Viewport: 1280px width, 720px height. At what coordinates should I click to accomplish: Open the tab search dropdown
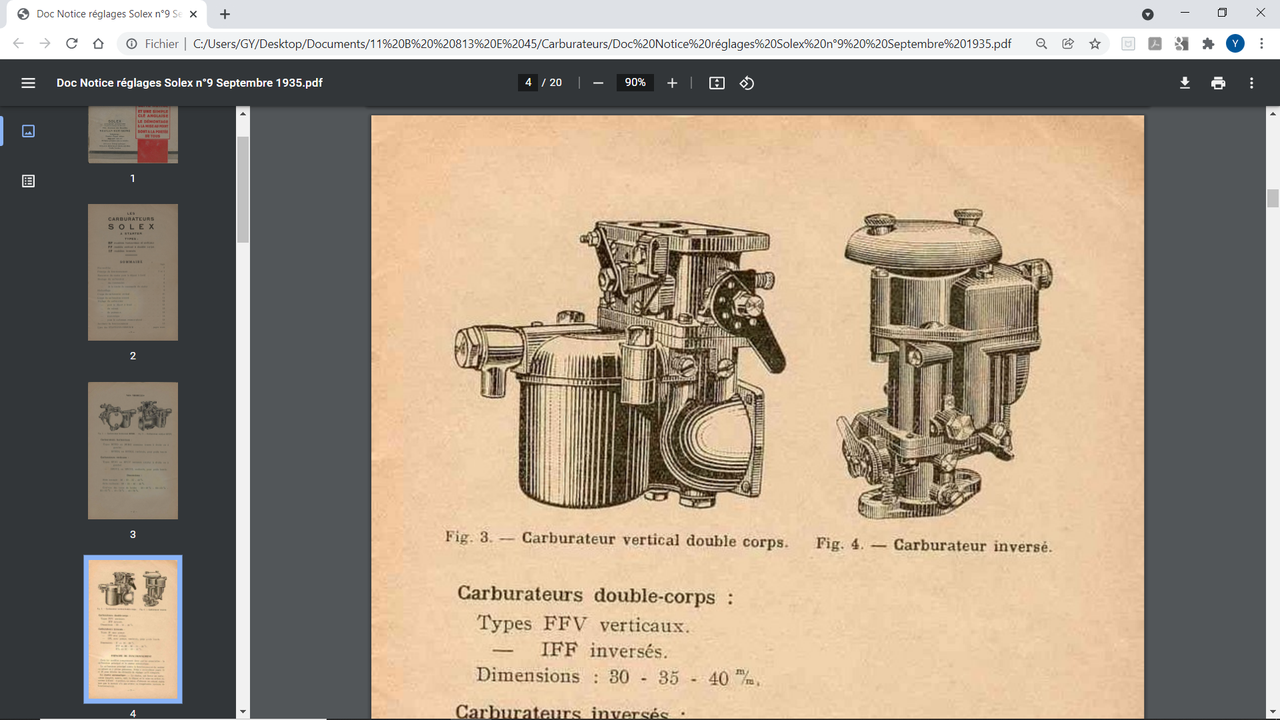tap(1148, 14)
